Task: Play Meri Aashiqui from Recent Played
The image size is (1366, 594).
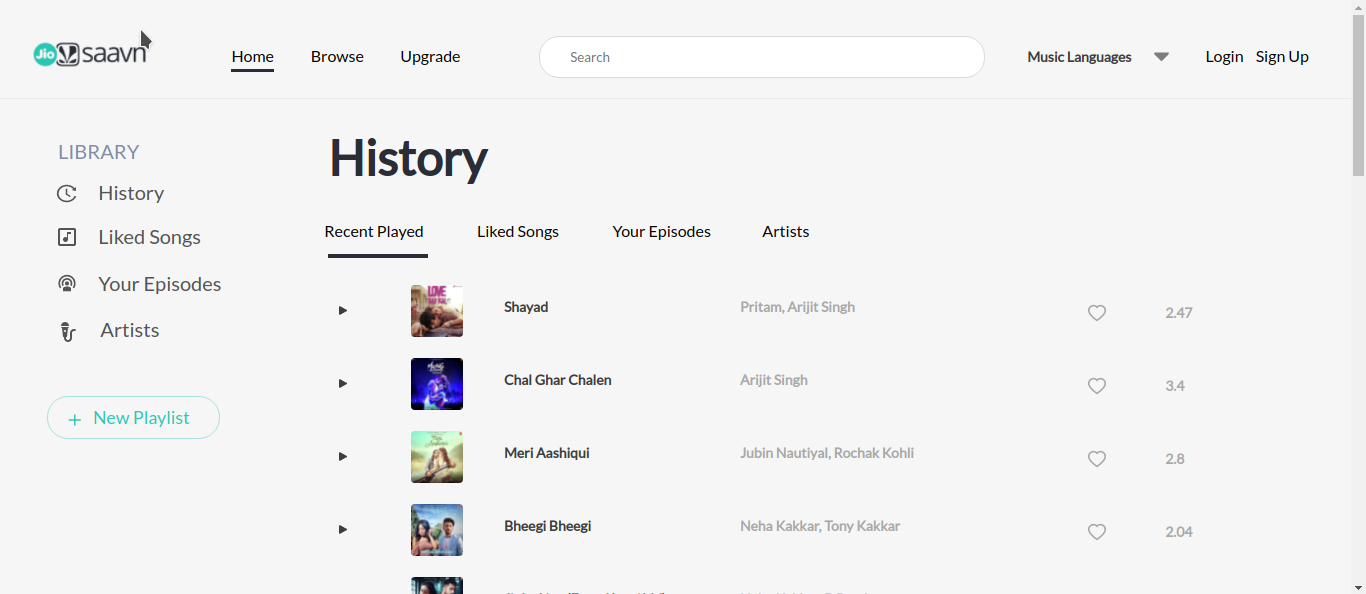Action: [x=342, y=456]
